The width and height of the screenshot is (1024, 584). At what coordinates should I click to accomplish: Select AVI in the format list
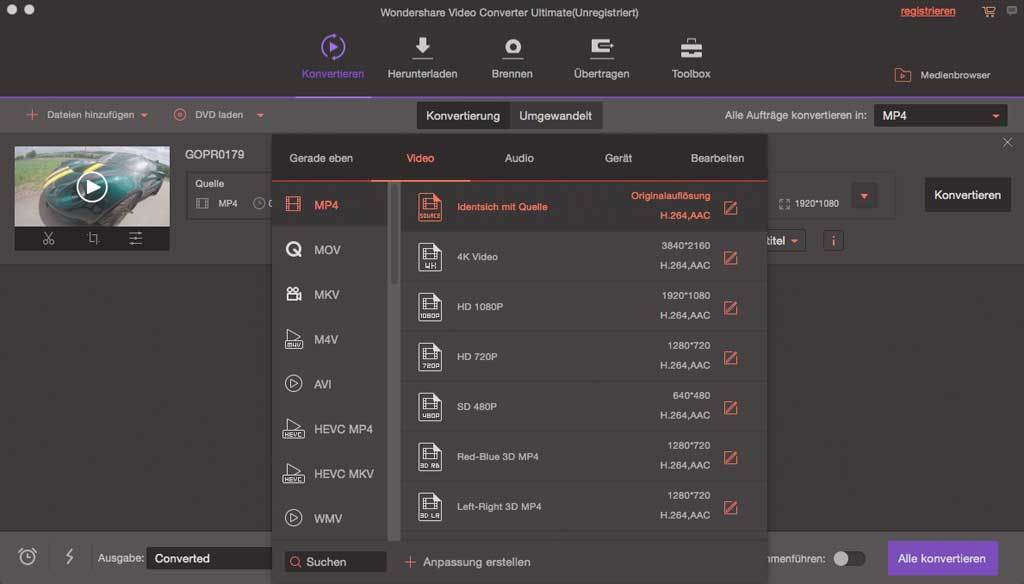click(330, 384)
